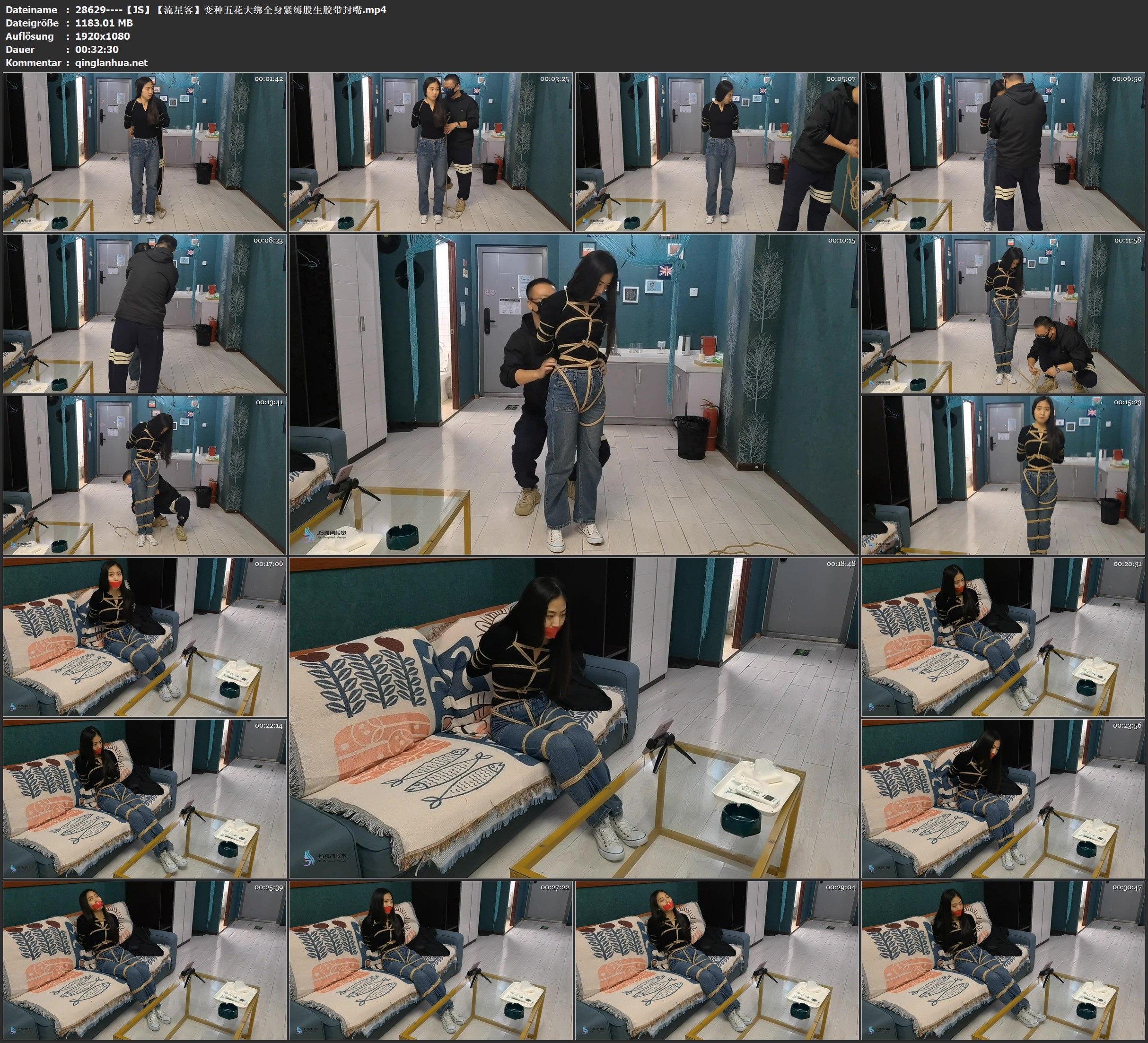The image size is (1148, 1043).
Task: Open the large 00:10:15 preview frame
Action: click(573, 394)
